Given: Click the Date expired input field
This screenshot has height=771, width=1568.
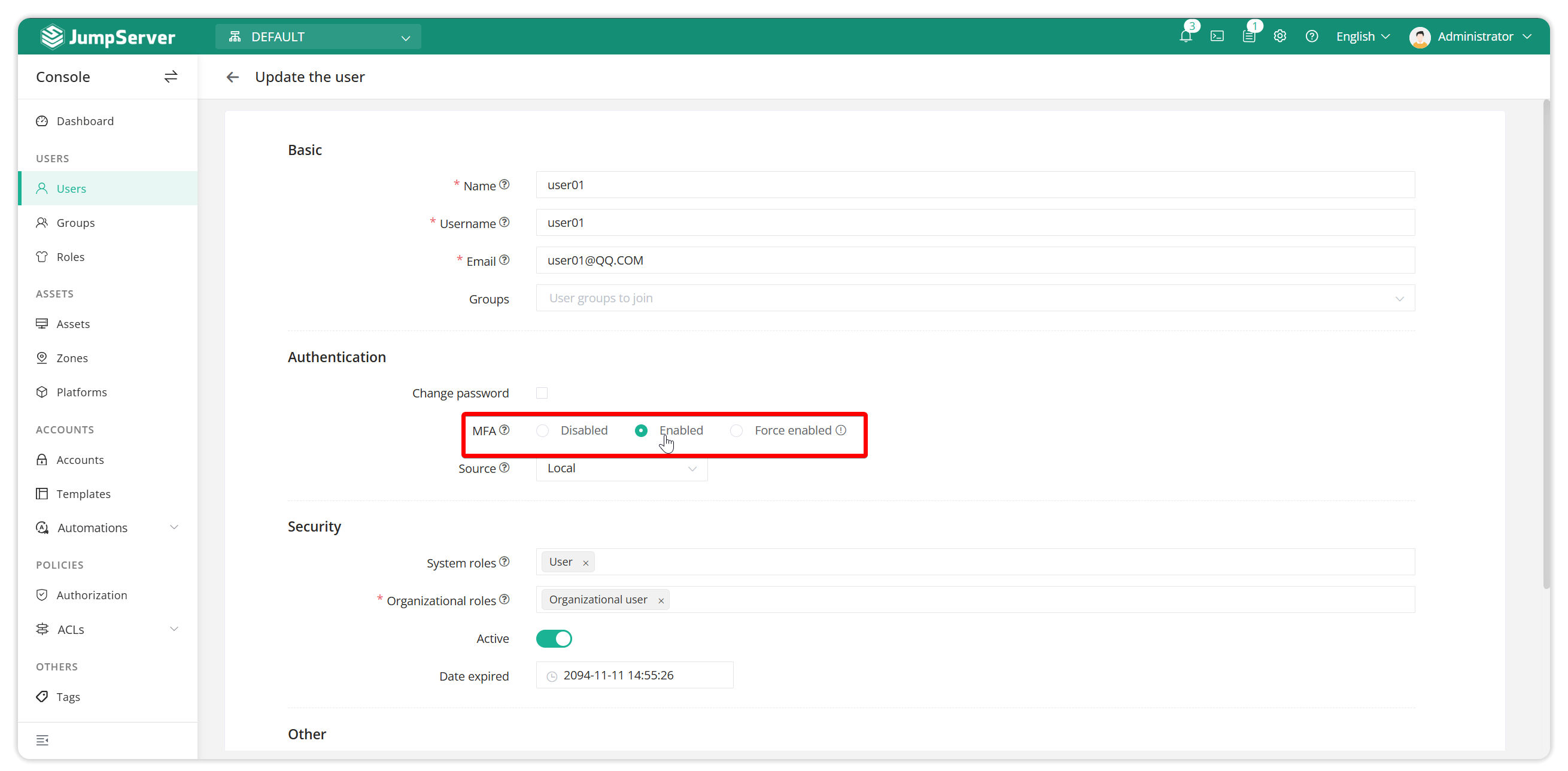Looking at the screenshot, I should pos(634,675).
